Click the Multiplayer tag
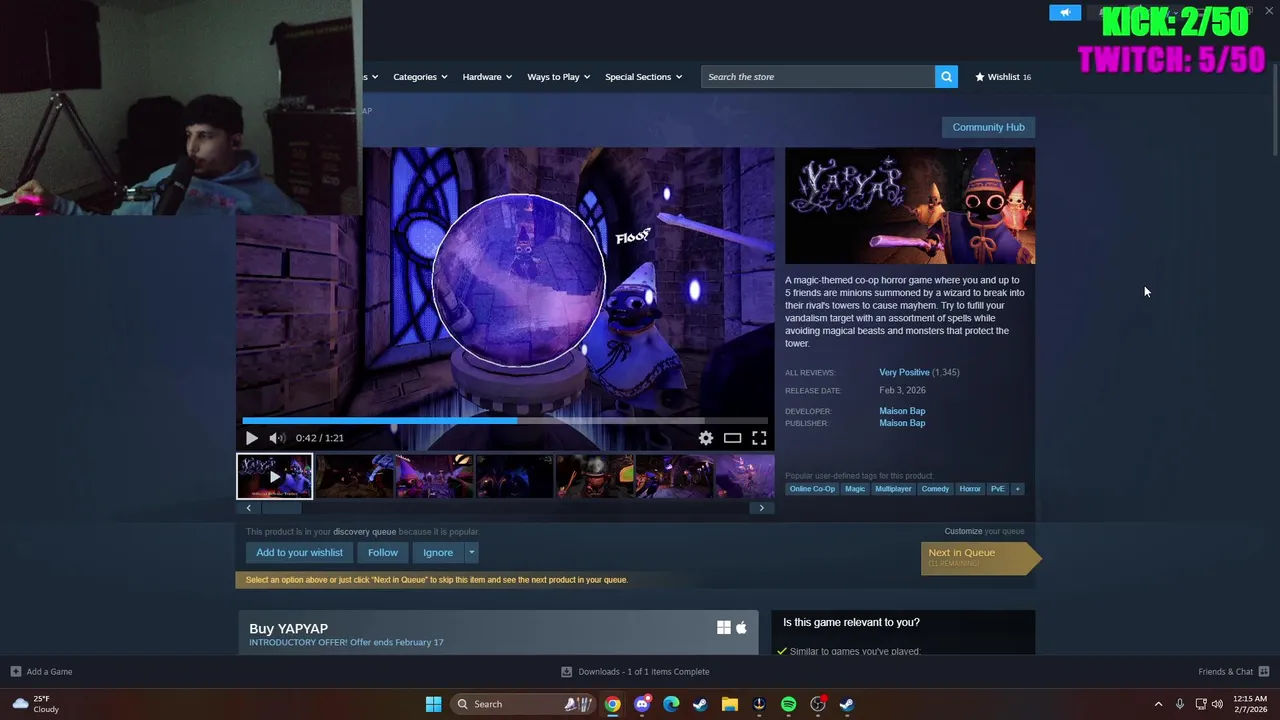Viewport: 1280px width, 720px height. [893, 489]
